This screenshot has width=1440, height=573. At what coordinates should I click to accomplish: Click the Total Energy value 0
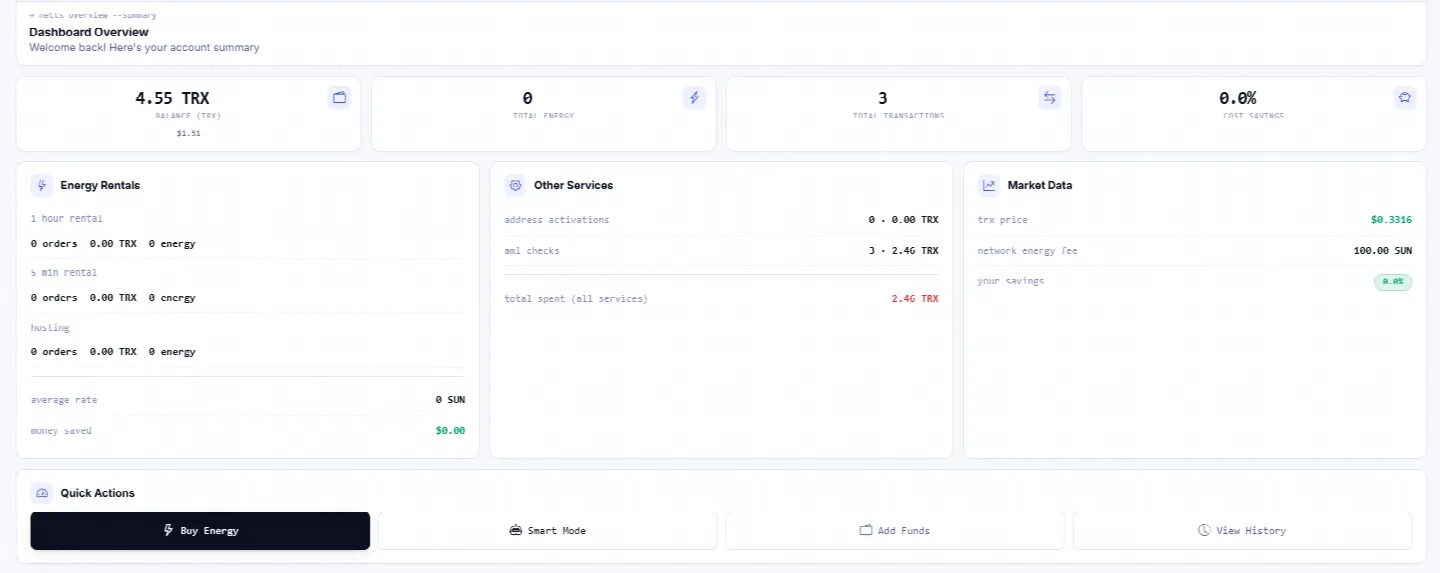coord(527,98)
